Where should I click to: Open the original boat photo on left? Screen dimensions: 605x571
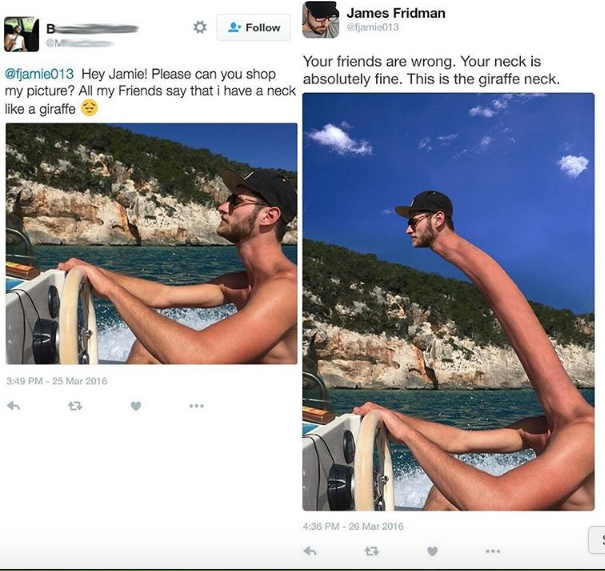coord(151,243)
